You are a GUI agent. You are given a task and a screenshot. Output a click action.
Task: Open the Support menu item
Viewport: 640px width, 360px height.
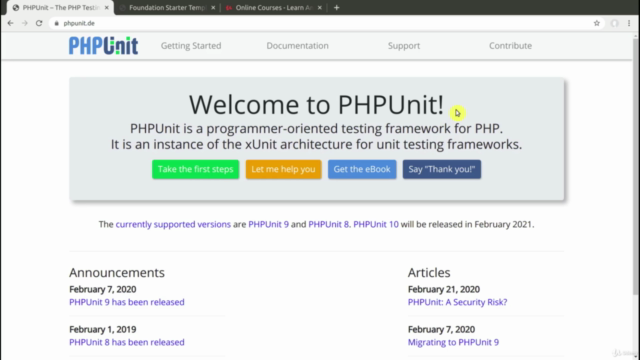(x=404, y=46)
